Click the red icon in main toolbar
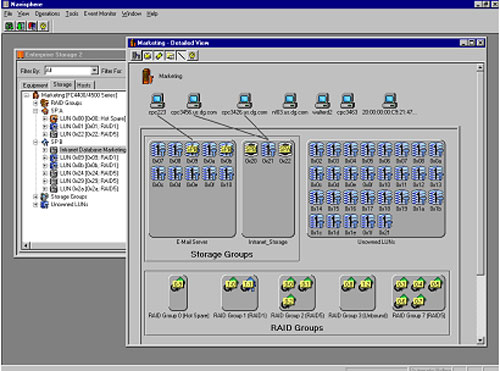 (32, 26)
